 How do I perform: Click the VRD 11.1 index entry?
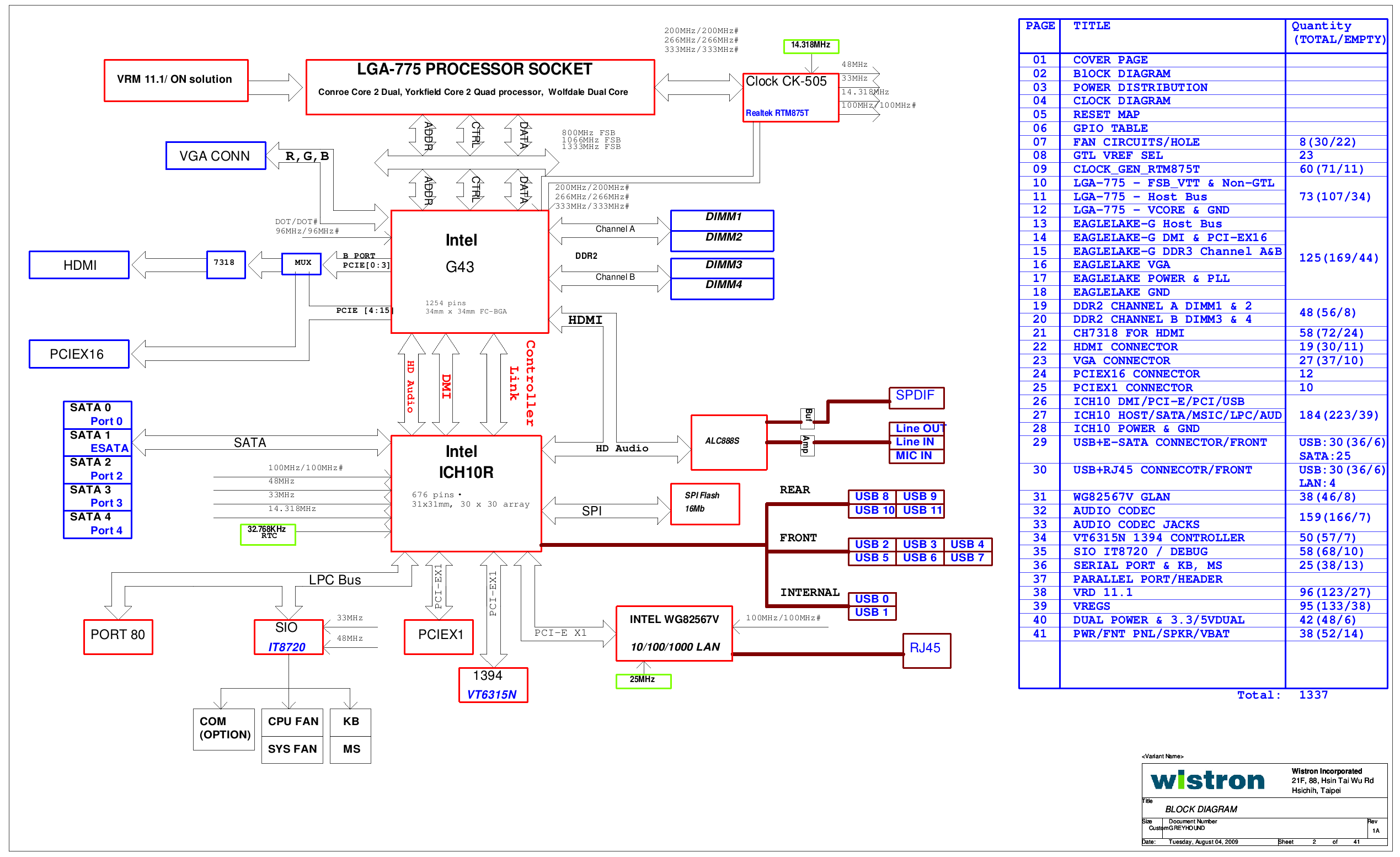[1102, 593]
